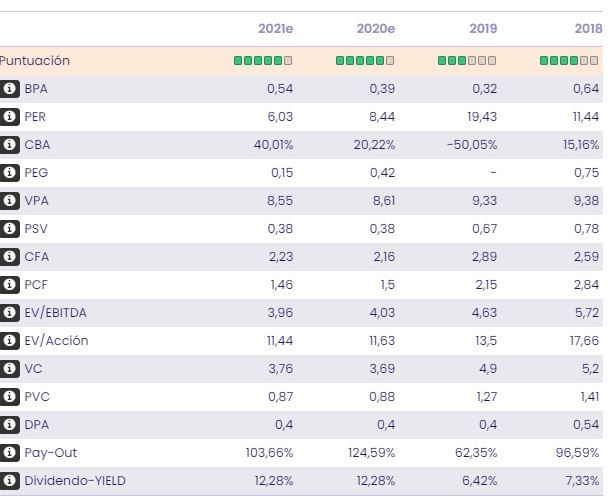Click the info icon beside EV/EBITDA
The width and height of the screenshot is (611, 496).
[x=10, y=313]
